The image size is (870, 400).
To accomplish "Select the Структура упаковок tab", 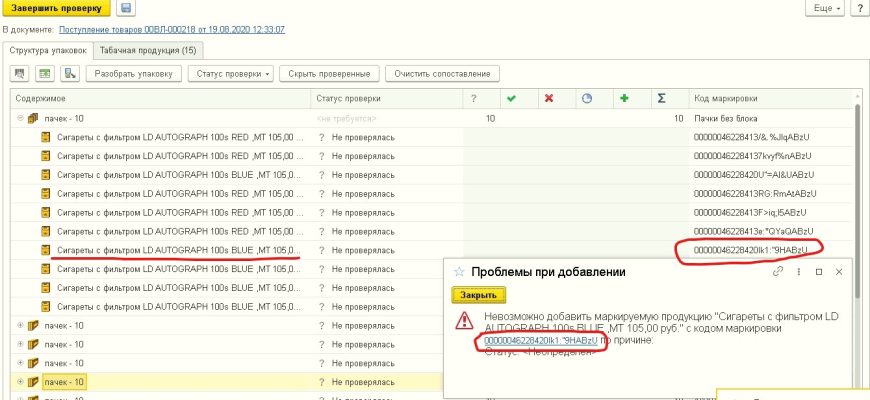I will pyautogui.click(x=48, y=49).
